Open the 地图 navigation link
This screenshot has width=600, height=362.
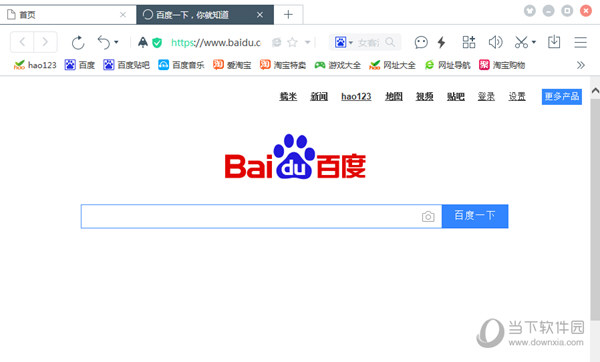tap(394, 96)
